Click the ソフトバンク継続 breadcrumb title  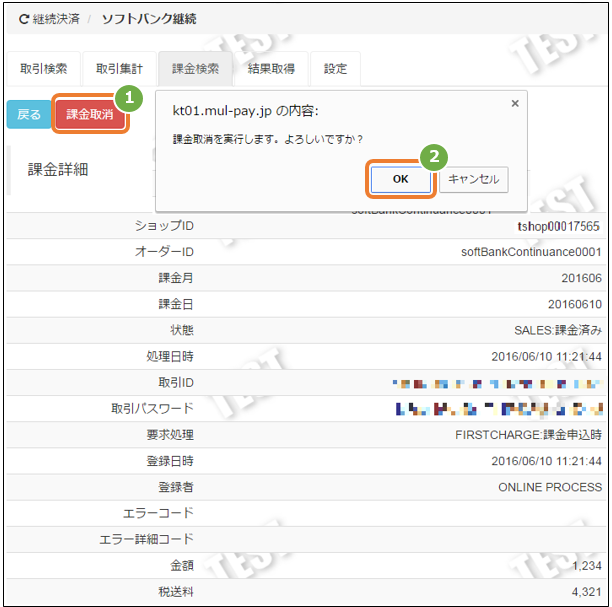tap(149, 19)
